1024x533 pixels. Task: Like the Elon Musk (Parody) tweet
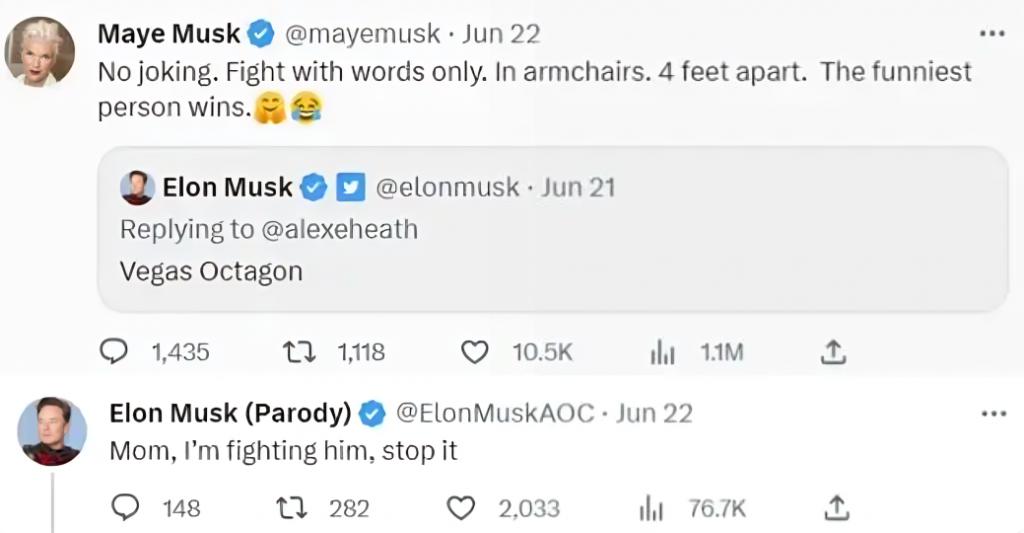(460, 508)
